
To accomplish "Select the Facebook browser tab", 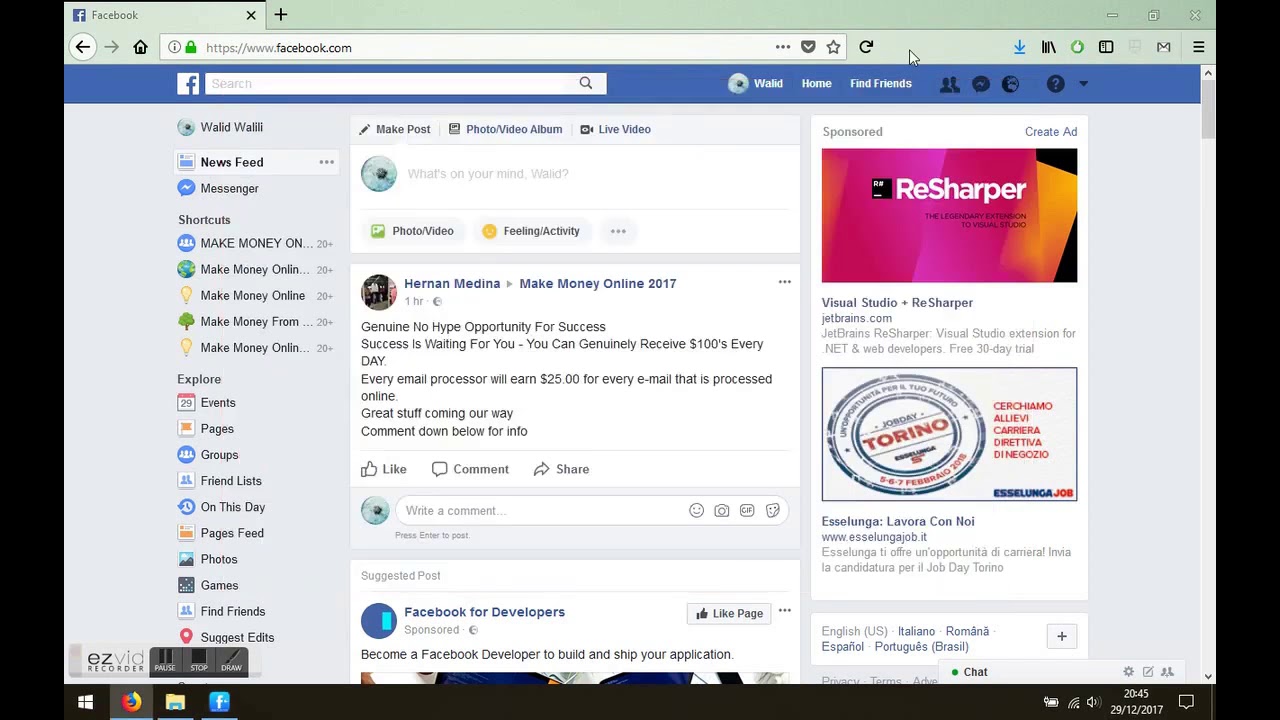I will pos(165,15).
